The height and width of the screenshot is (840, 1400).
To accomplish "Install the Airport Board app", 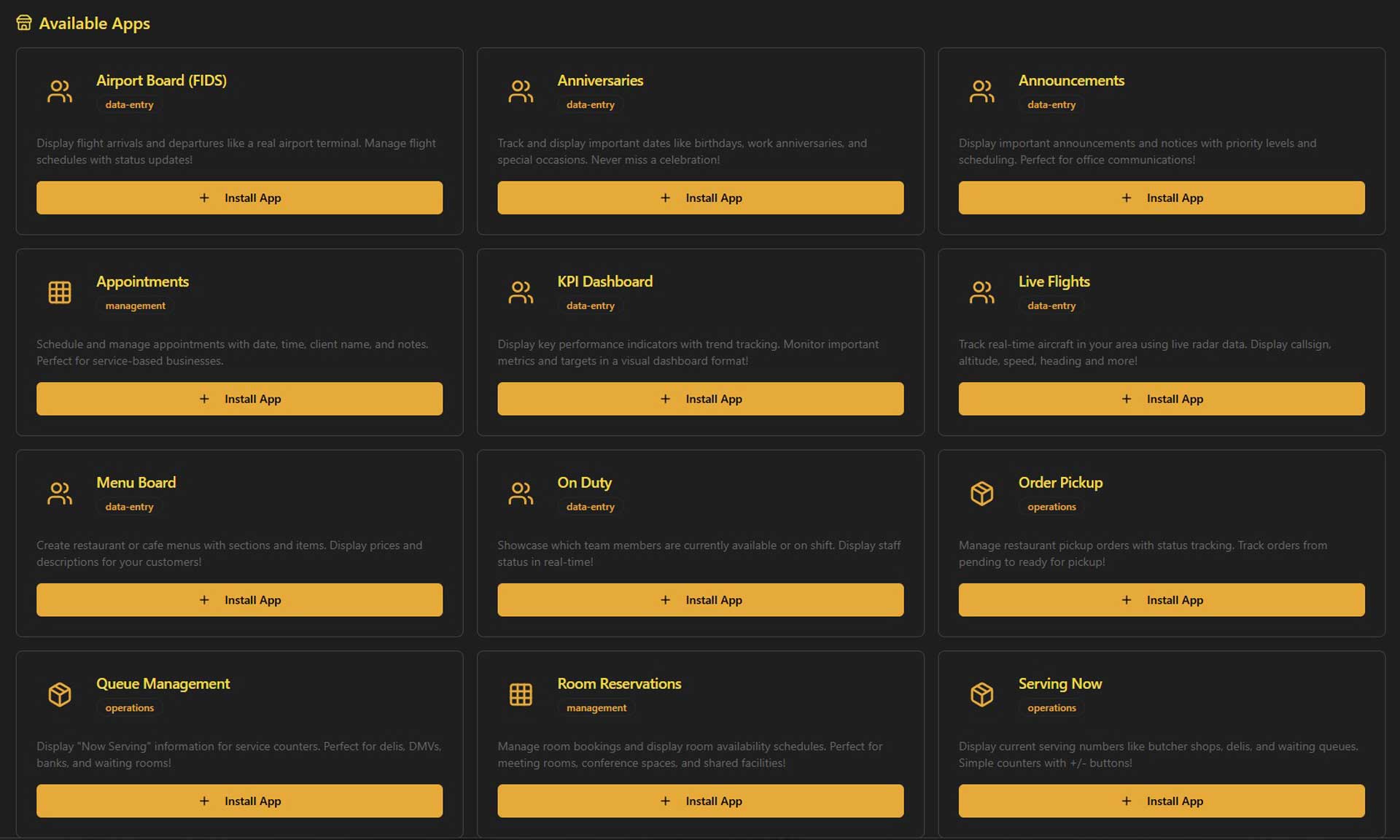I will click(x=239, y=198).
